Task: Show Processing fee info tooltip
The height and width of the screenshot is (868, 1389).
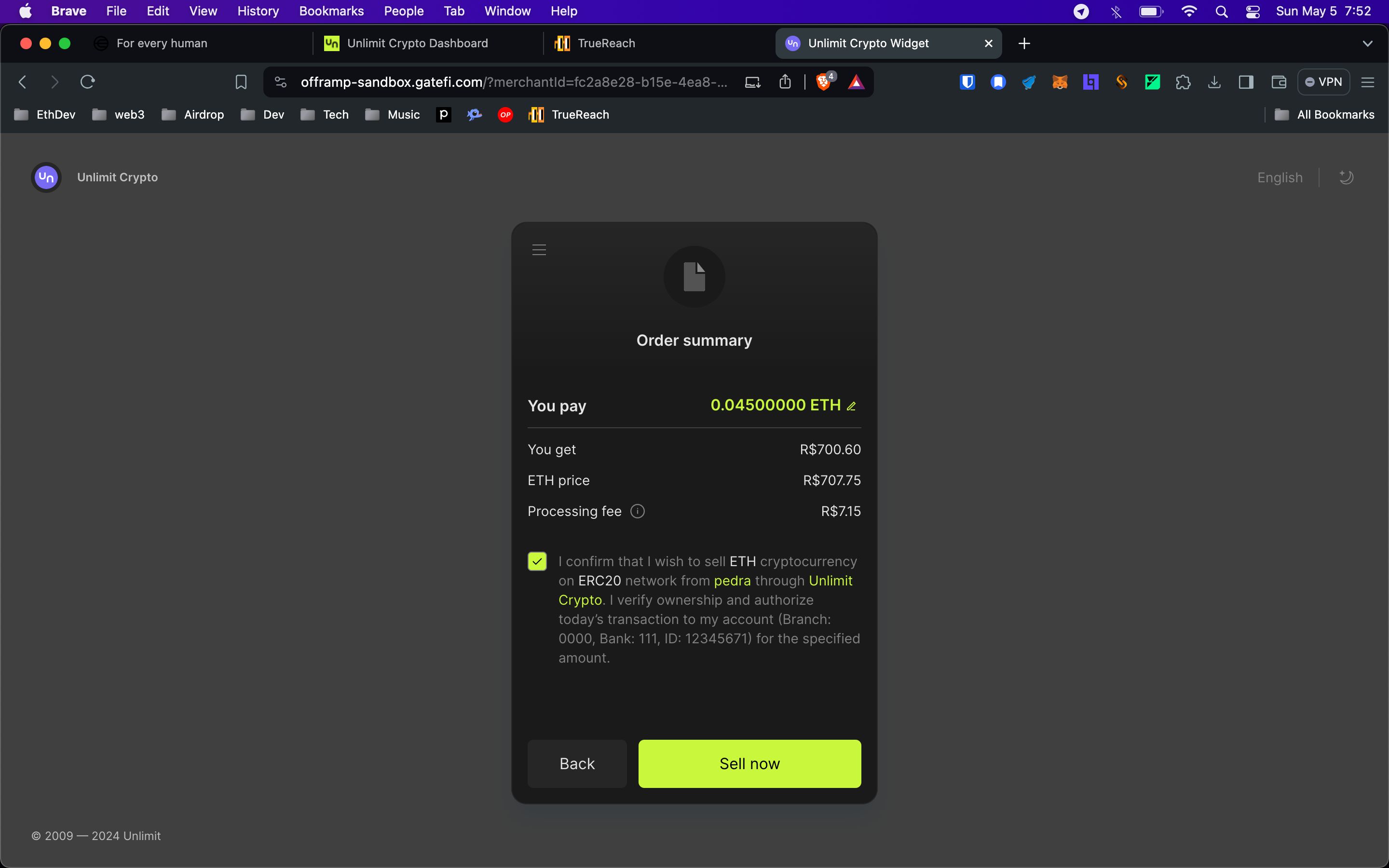Action: pos(637,511)
